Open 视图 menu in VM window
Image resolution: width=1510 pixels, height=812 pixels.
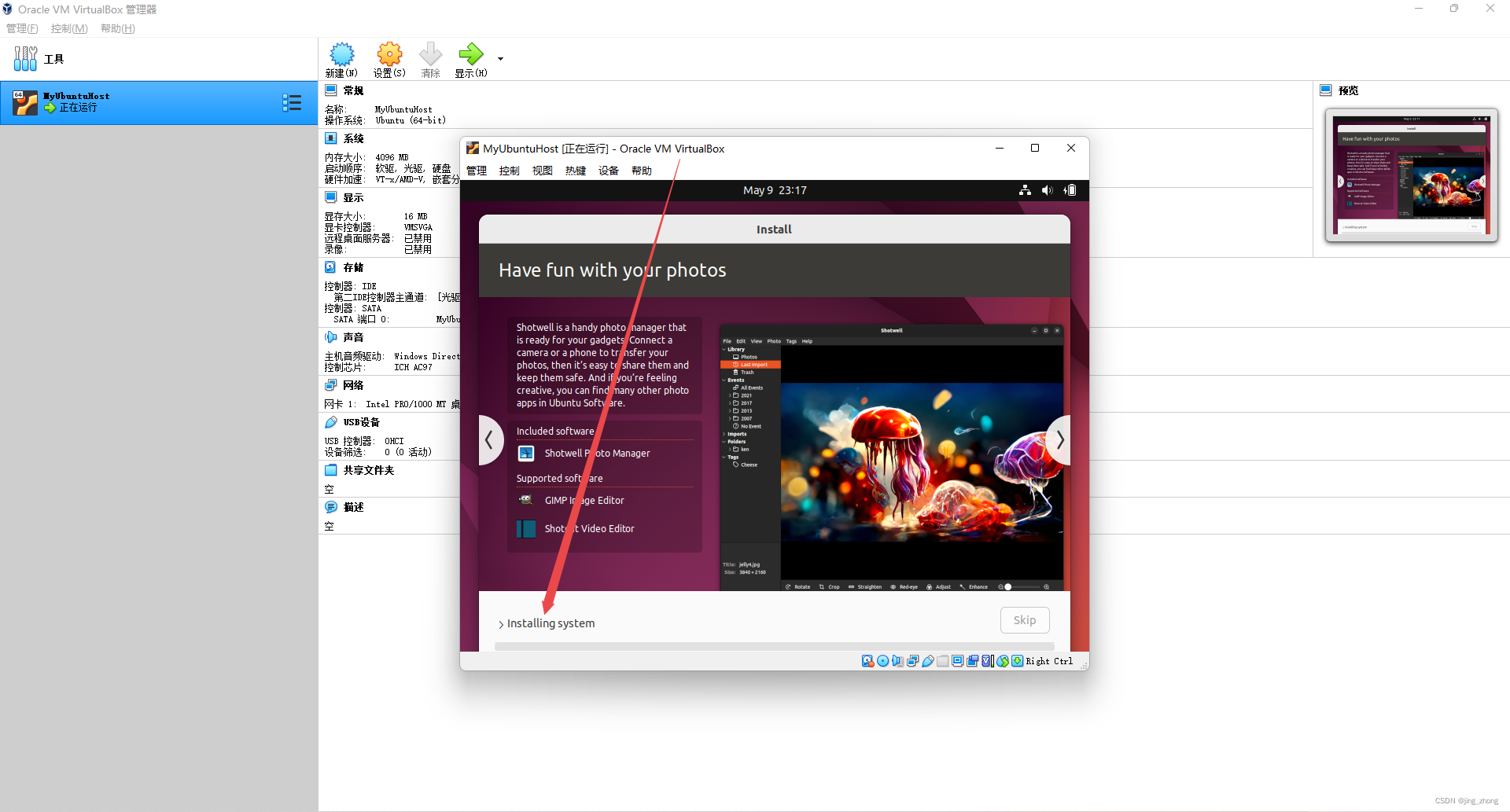(543, 171)
